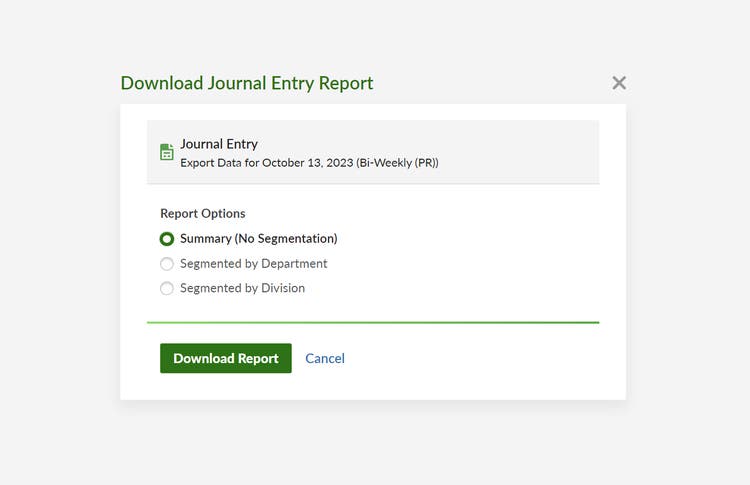Click the green Download Report button
750x485 pixels.
point(226,358)
